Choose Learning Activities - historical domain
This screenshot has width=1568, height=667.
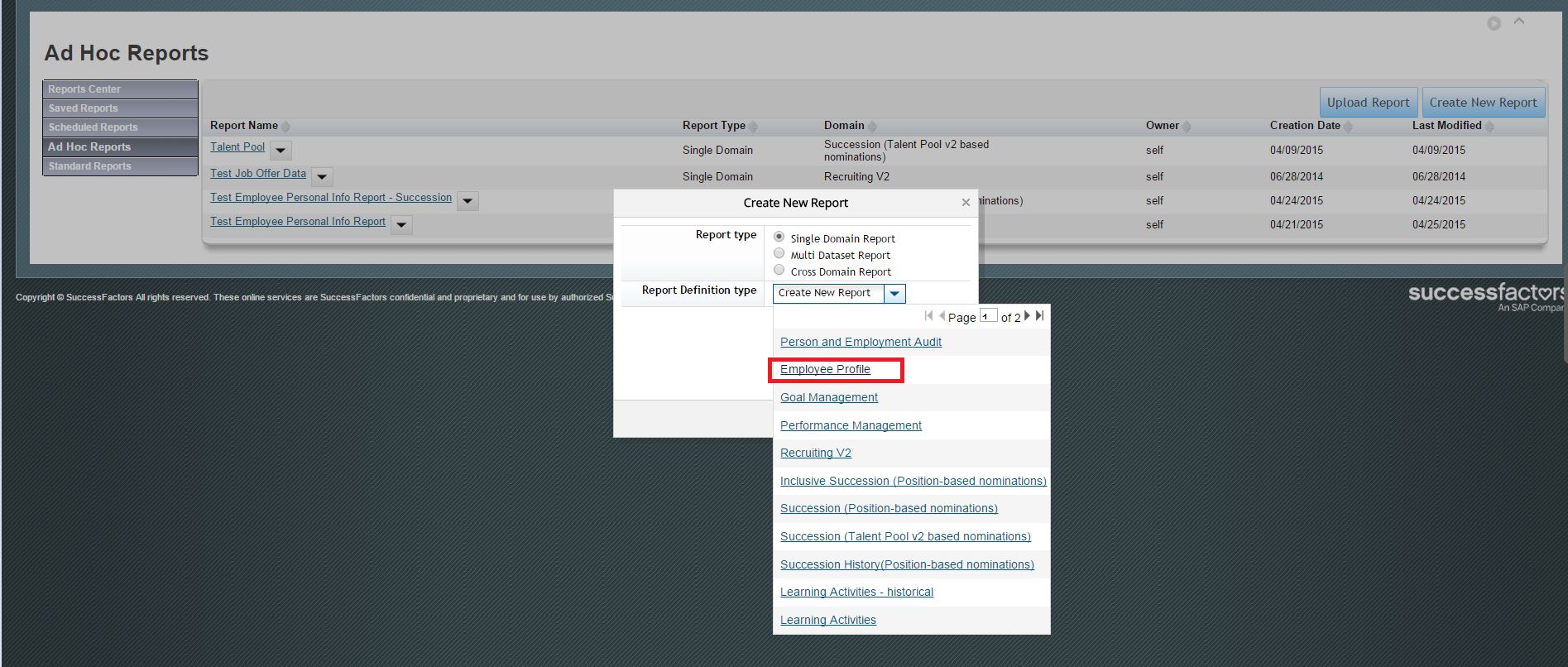tap(856, 593)
